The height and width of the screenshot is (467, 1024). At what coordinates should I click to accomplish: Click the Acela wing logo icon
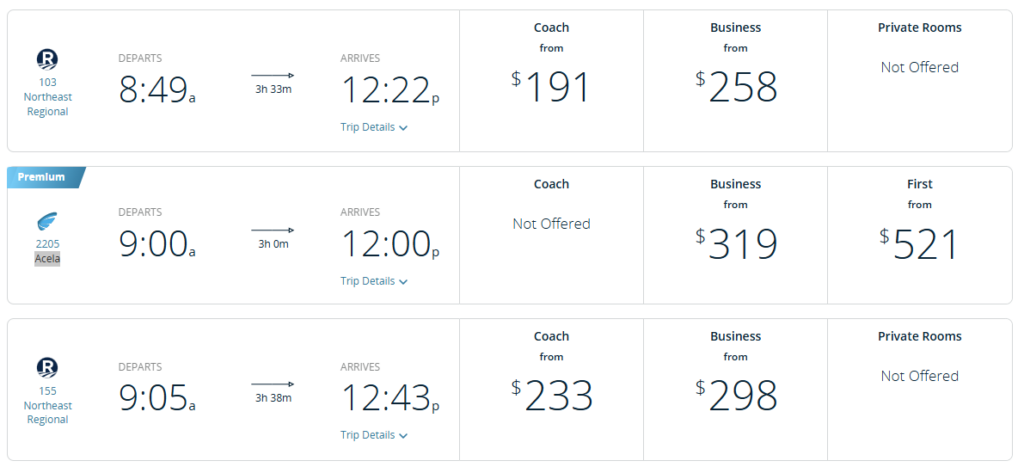click(x=48, y=220)
